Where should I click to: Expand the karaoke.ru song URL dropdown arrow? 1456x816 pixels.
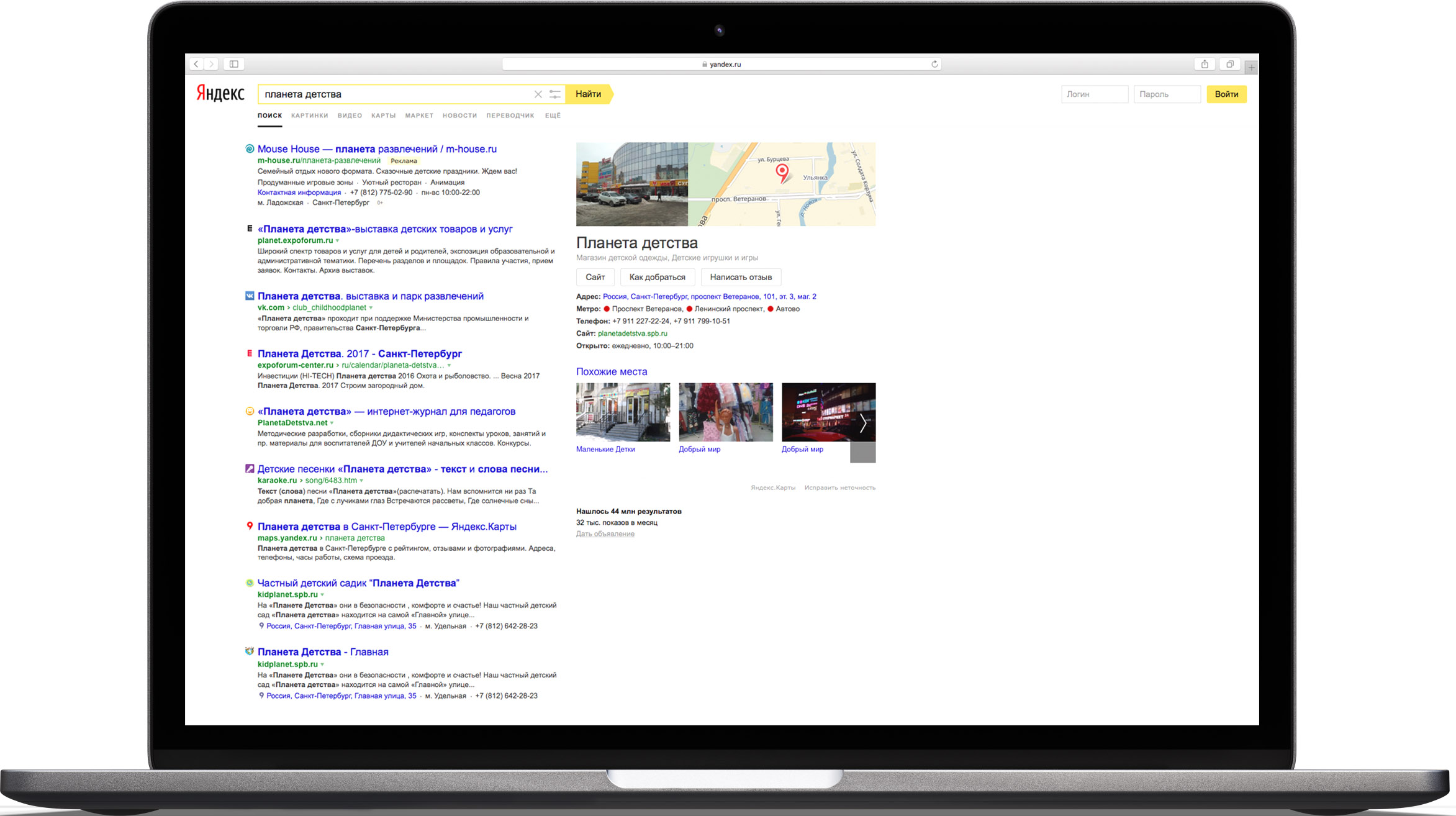click(x=361, y=481)
